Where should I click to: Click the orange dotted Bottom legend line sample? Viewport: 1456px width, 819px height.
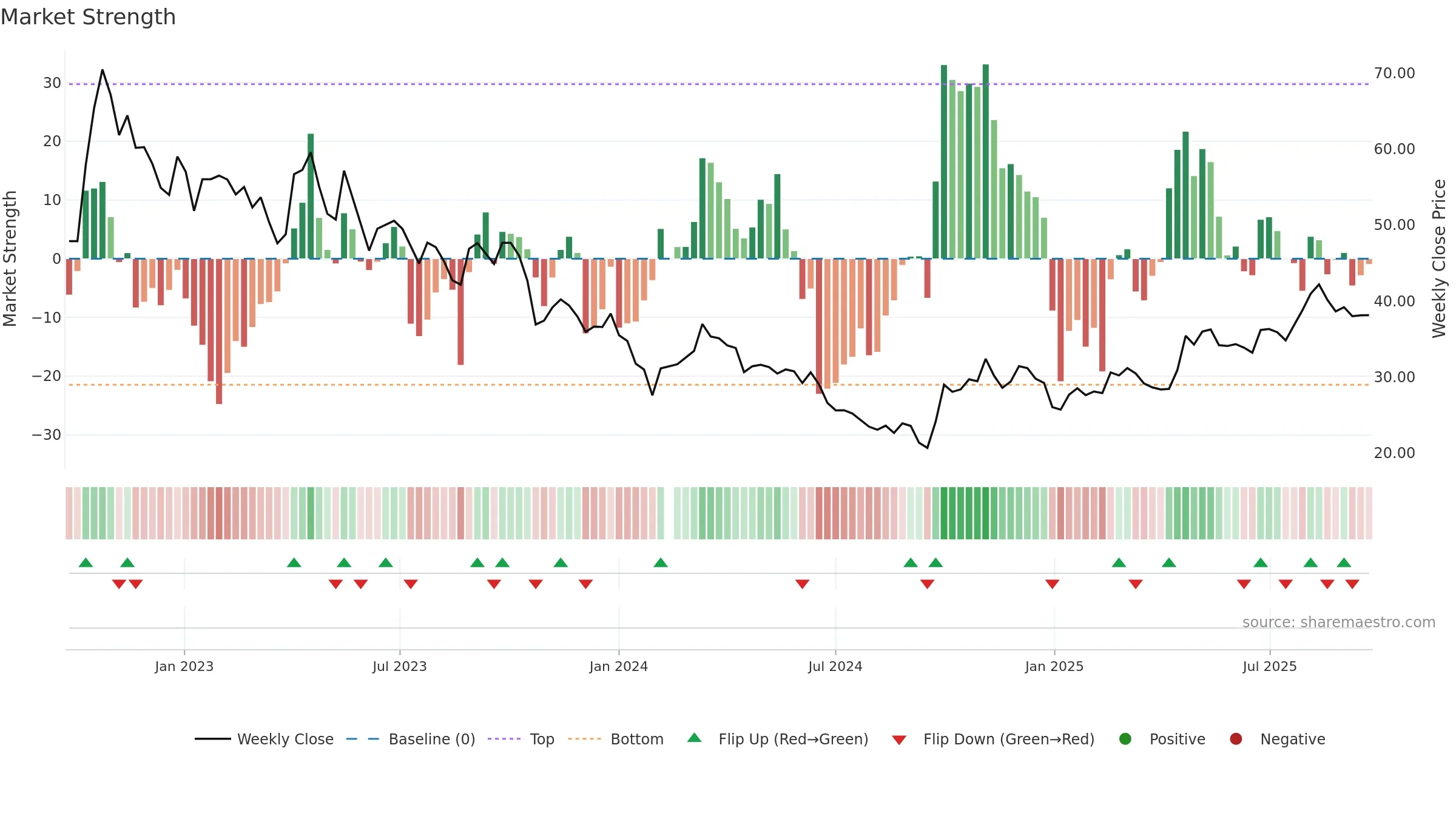click(x=584, y=739)
